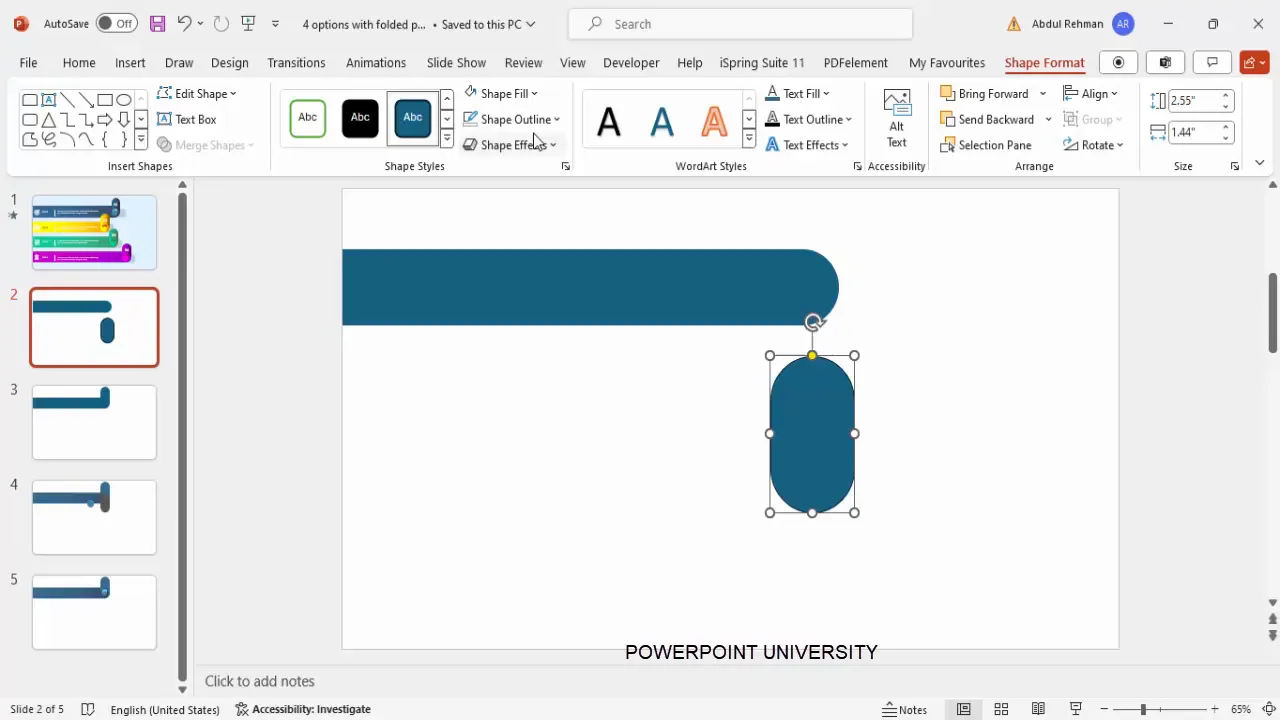The height and width of the screenshot is (720, 1280).
Task: Click into the Search box
Action: click(740, 24)
